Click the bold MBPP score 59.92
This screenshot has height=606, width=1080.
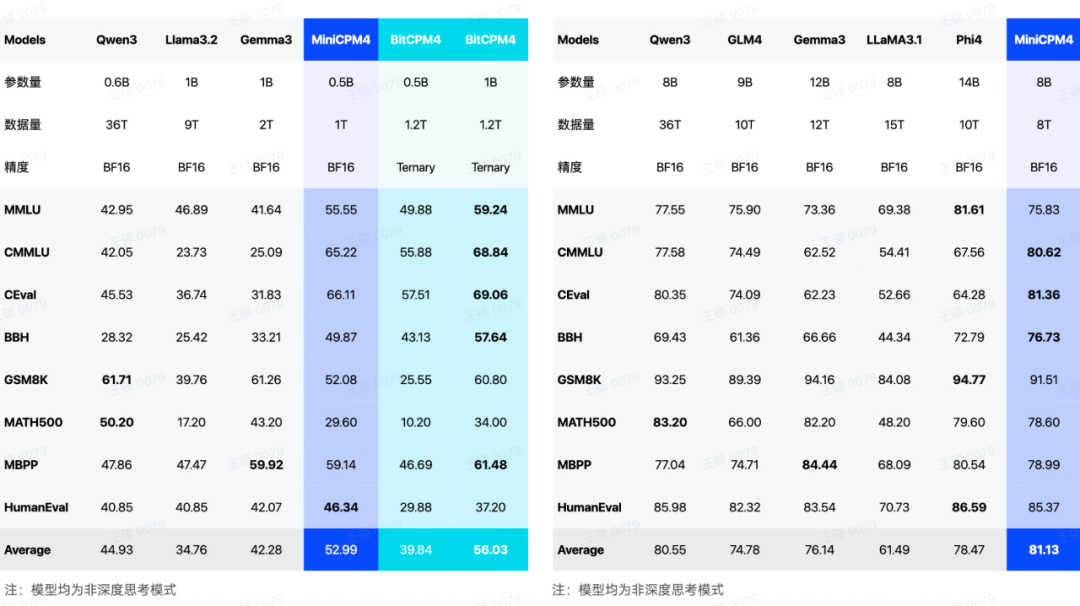click(266, 465)
